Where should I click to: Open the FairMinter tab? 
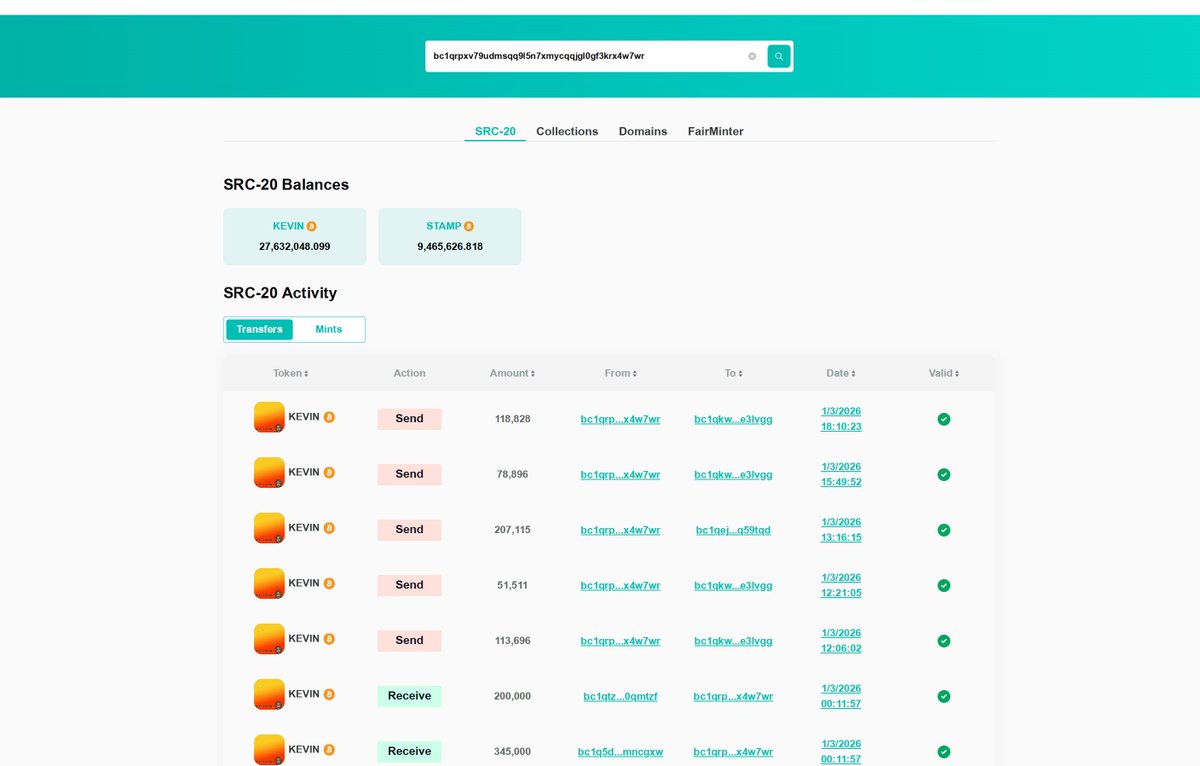716,131
